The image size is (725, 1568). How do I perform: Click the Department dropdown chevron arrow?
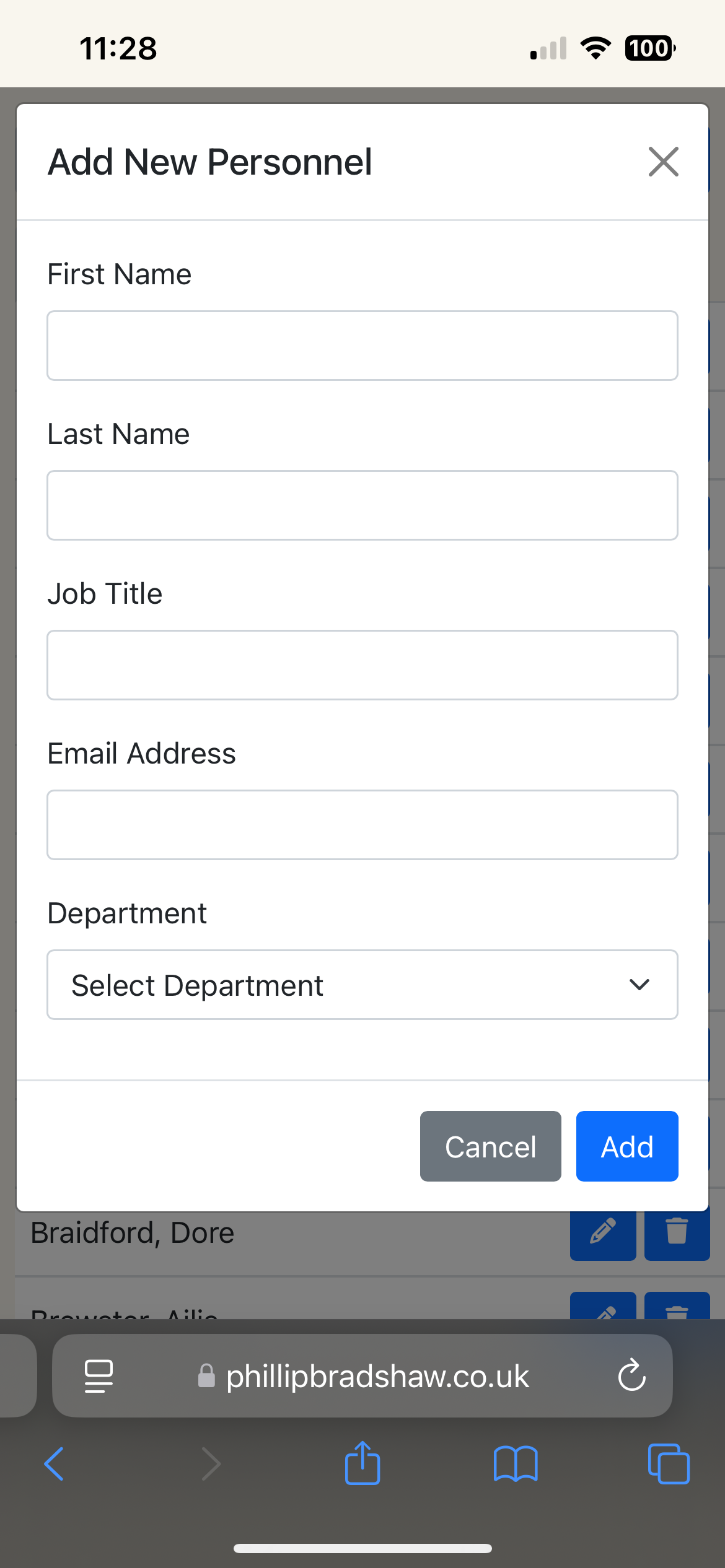(639, 985)
